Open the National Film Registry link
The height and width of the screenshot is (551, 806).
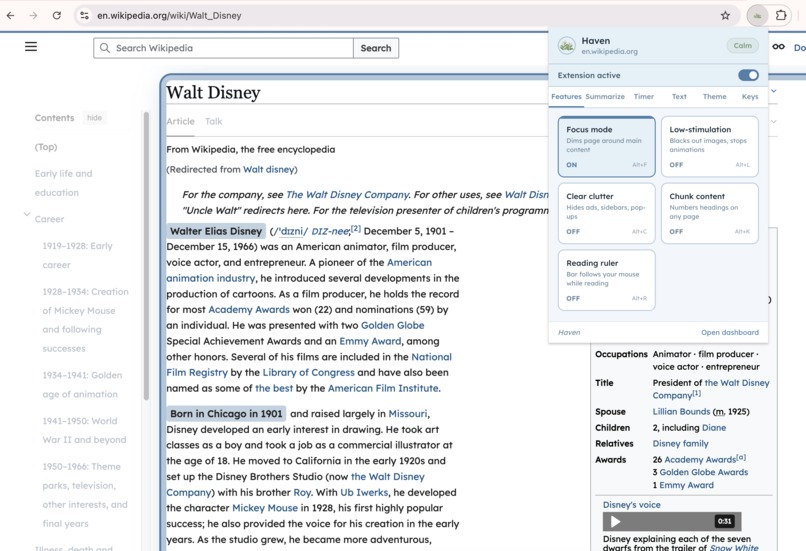(309, 364)
